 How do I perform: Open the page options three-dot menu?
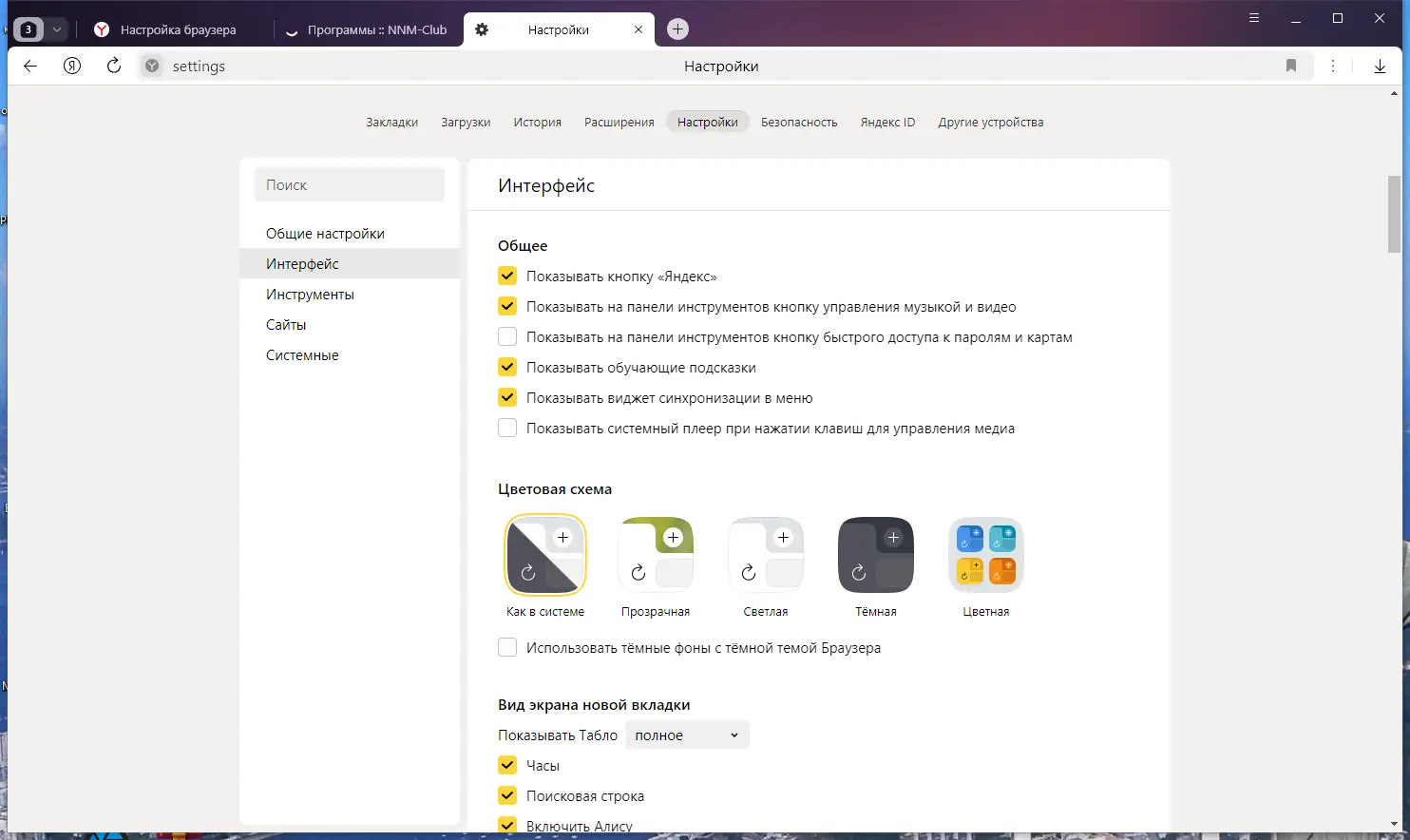(x=1333, y=66)
